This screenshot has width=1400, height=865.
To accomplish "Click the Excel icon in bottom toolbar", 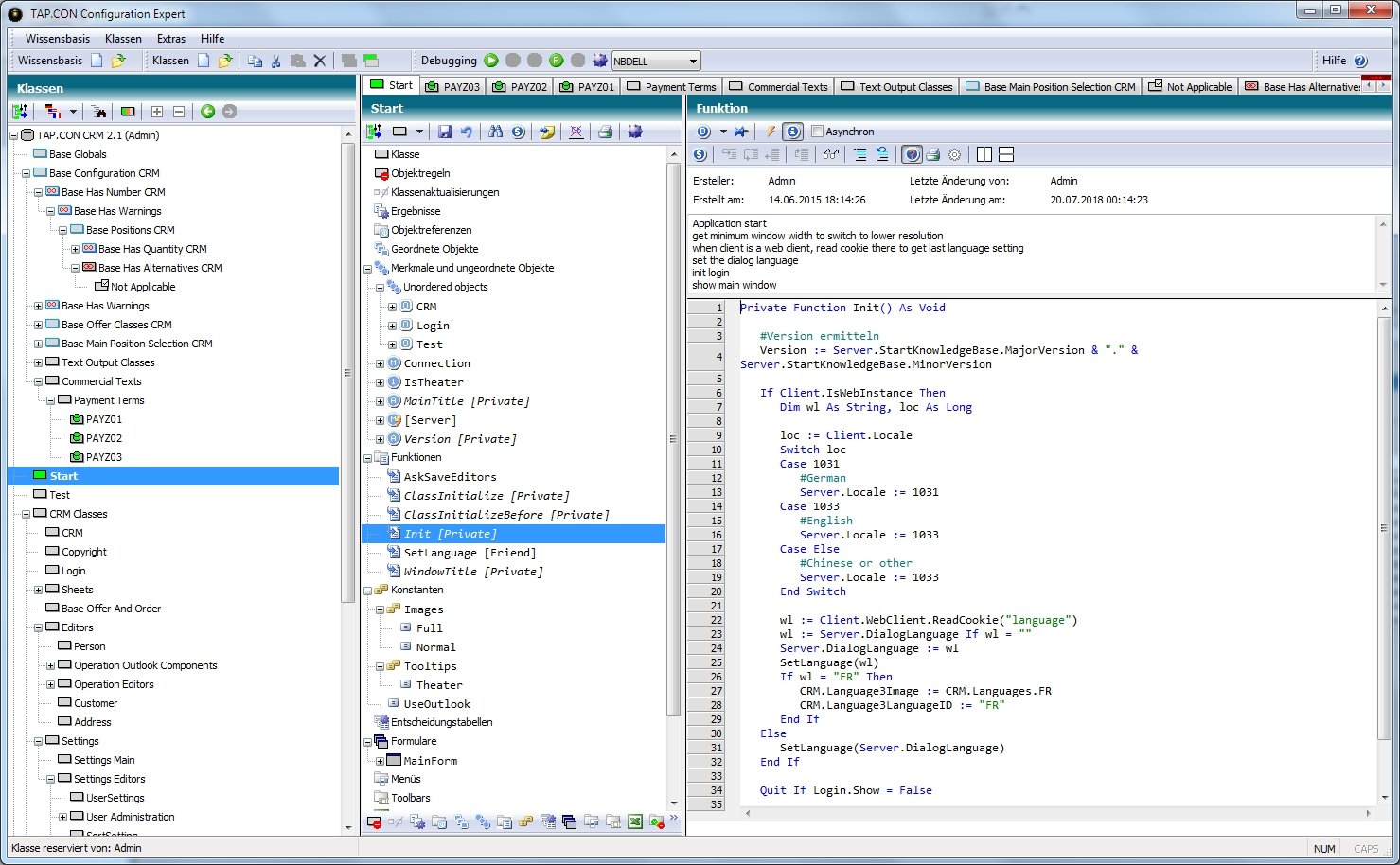I will pyautogui.click(x=635, y=821).
